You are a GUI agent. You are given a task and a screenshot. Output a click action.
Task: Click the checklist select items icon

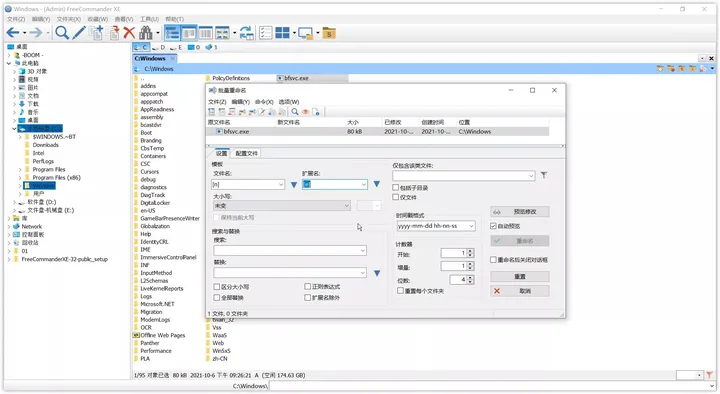pos(266,33)
